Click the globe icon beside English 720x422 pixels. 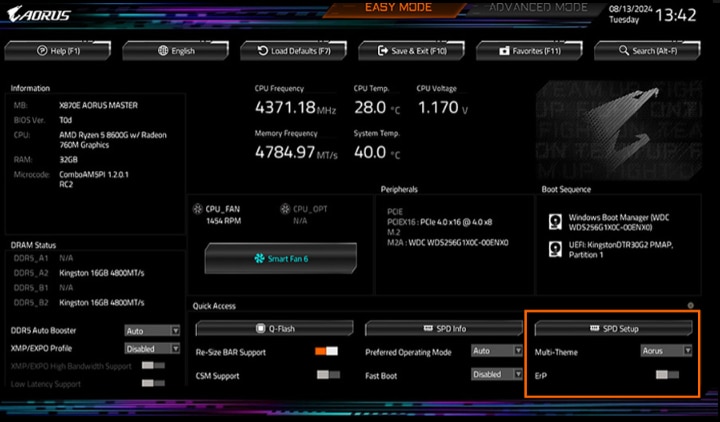tap(161, 50)
